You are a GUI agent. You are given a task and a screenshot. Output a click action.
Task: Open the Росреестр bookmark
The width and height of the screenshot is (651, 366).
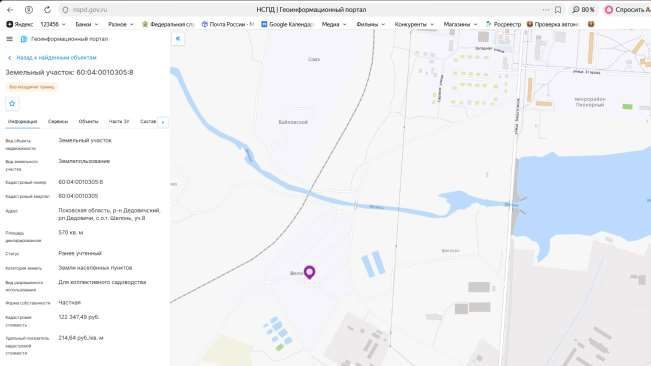[503, 24]
